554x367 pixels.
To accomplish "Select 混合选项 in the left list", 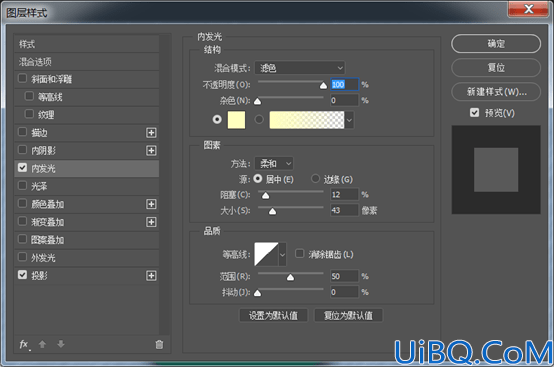I will (x=87, y=62).
